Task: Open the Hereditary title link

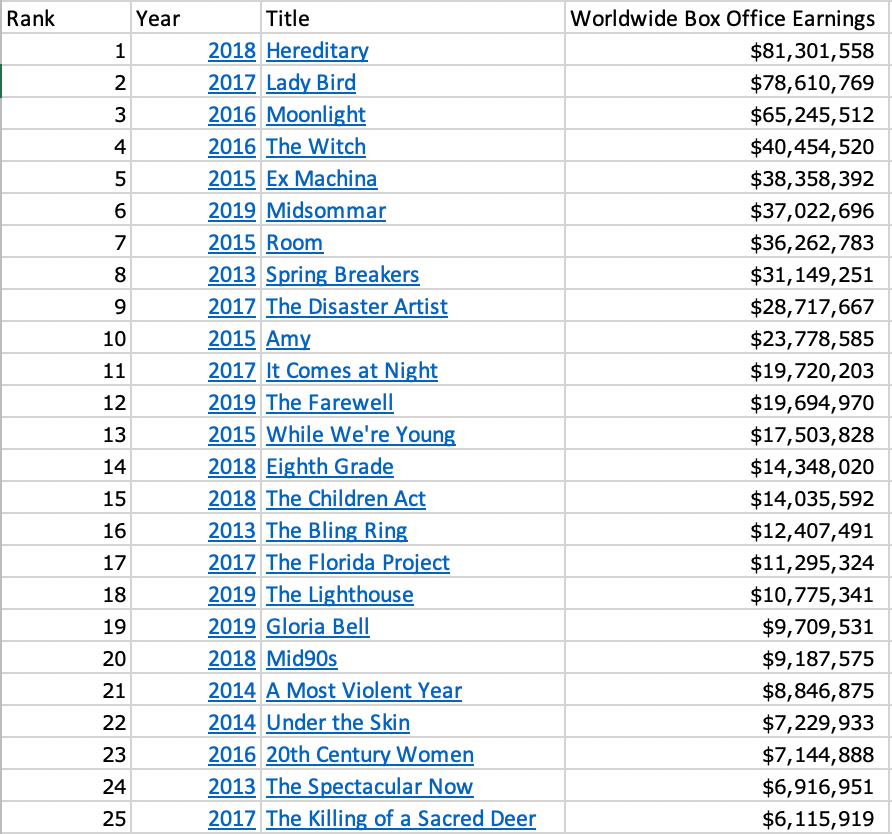Action: coord(317,51)
